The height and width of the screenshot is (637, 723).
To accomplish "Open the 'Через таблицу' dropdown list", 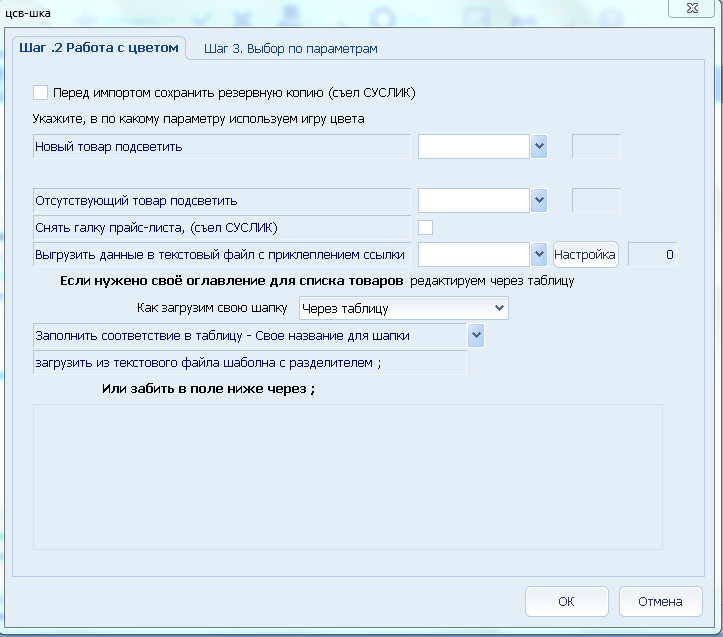I will (x=403, y=308).
